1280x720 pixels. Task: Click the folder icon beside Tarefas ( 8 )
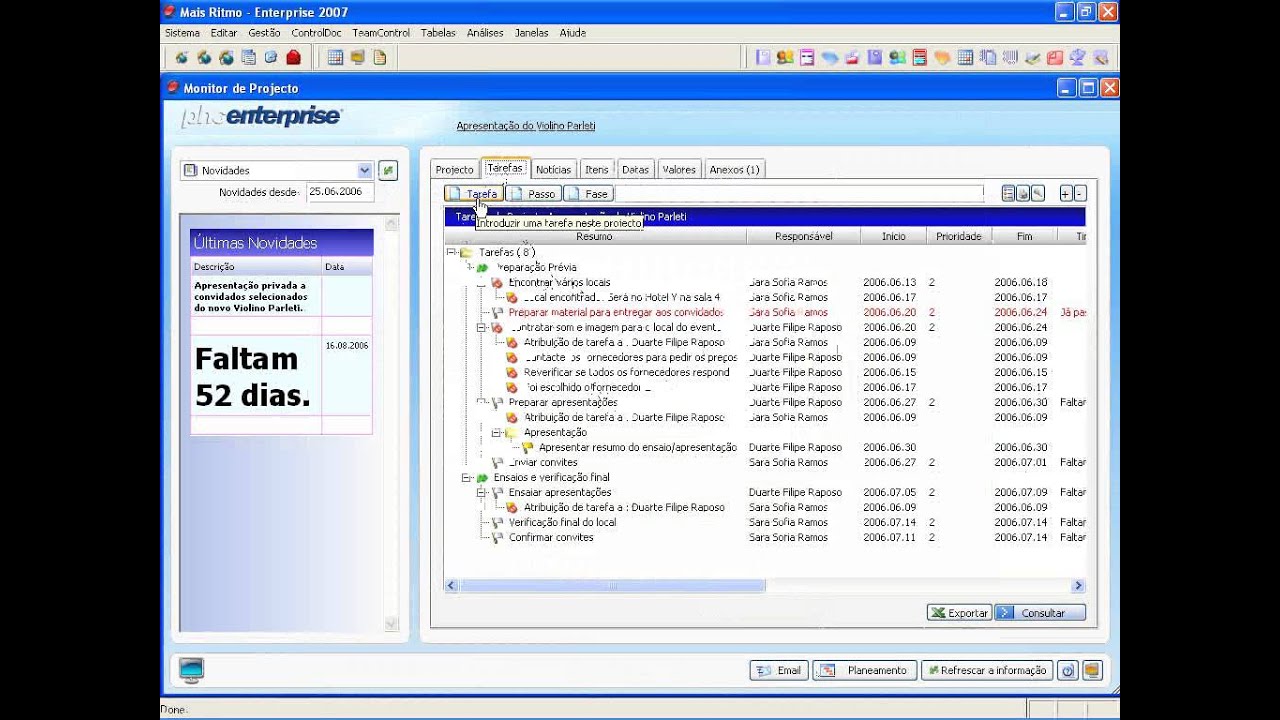[x=467, y=252]
